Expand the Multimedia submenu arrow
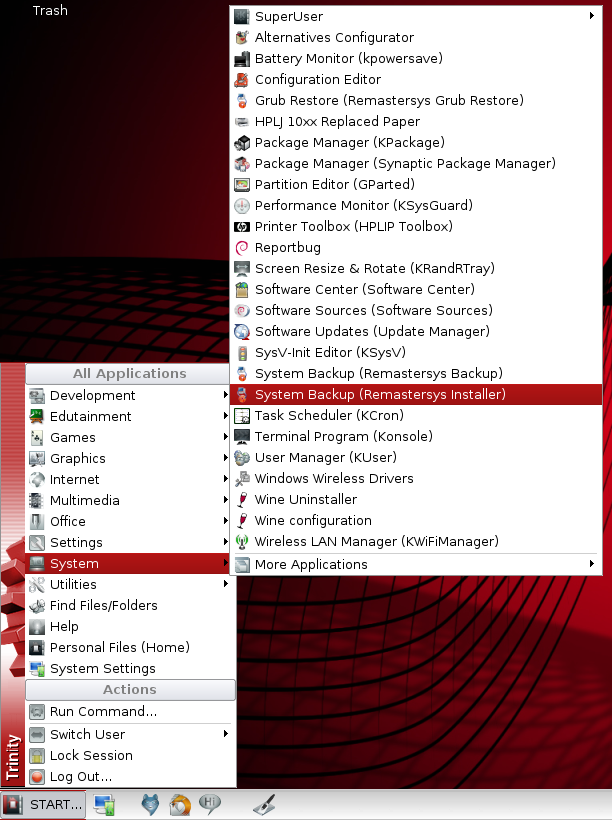 coord(225,499)
